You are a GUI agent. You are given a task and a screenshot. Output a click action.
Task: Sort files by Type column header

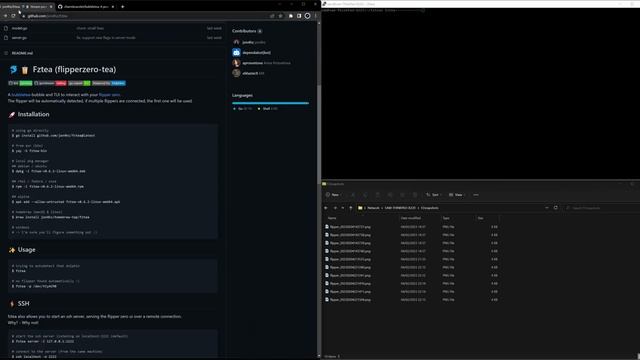coord(446,218)
